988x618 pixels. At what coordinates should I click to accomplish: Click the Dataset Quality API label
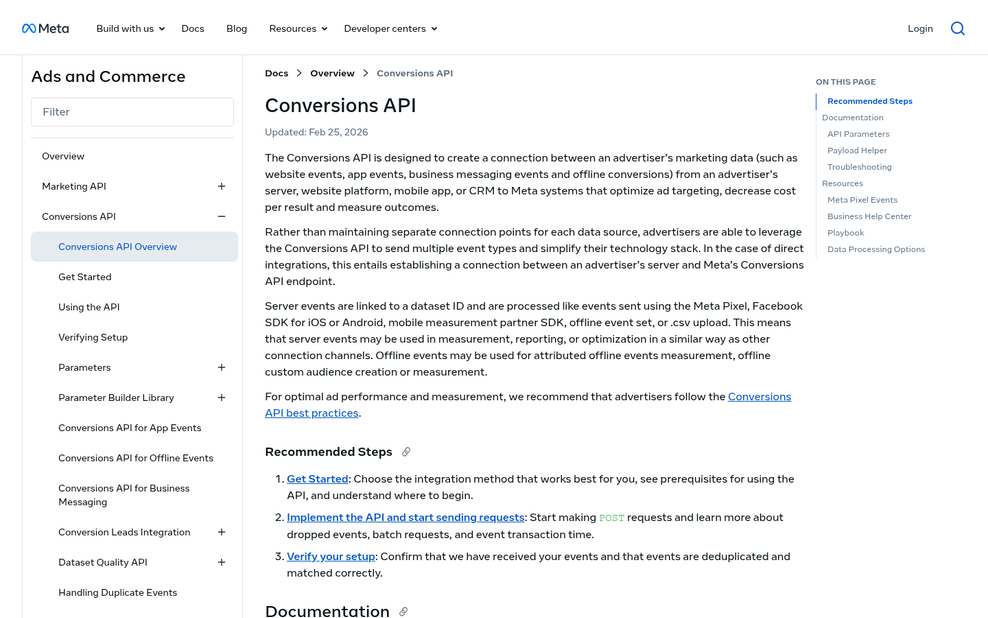point(103,563)
